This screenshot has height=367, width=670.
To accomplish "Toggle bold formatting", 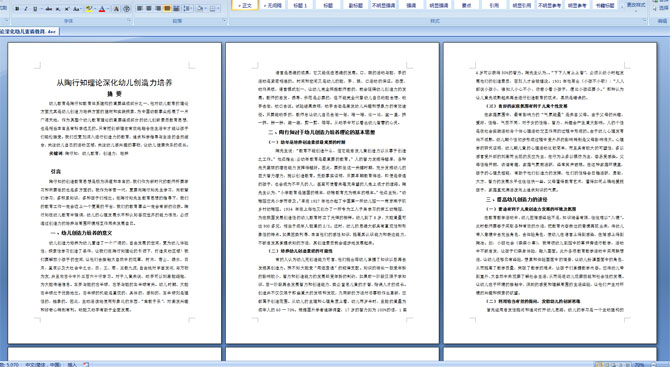I will [17, 9].
